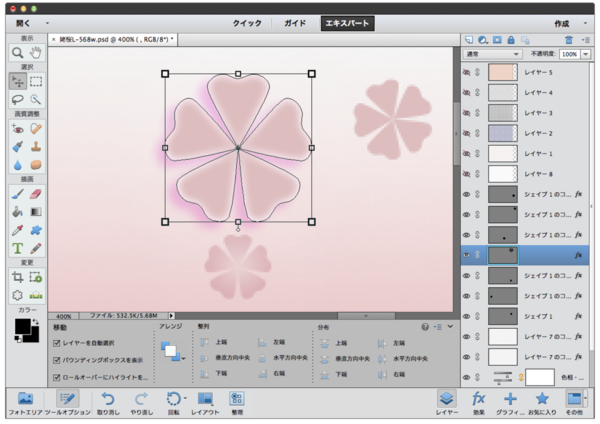Create new adjustment layer icon
Image resolution: width=600 pixels, height=424 pixels.
tap(483, 40)
